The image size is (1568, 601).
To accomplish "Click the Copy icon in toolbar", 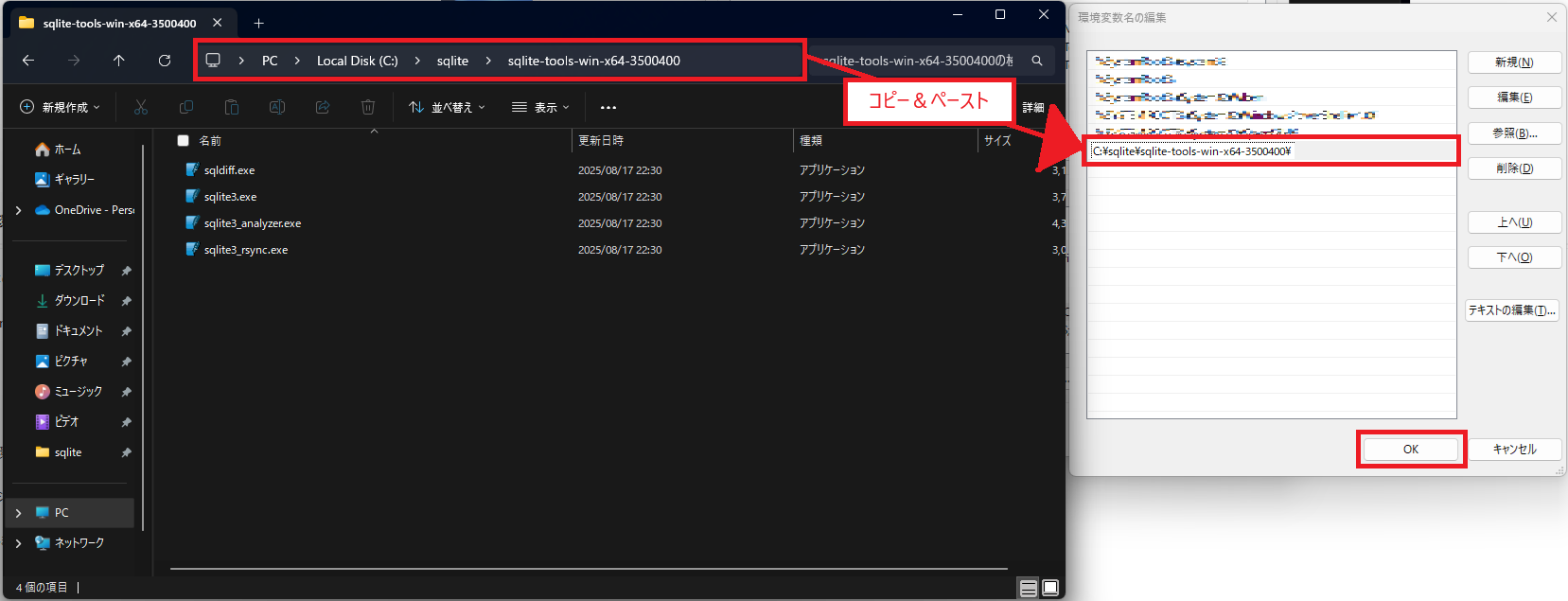I will pyautogui.click(x=186, y=107).
